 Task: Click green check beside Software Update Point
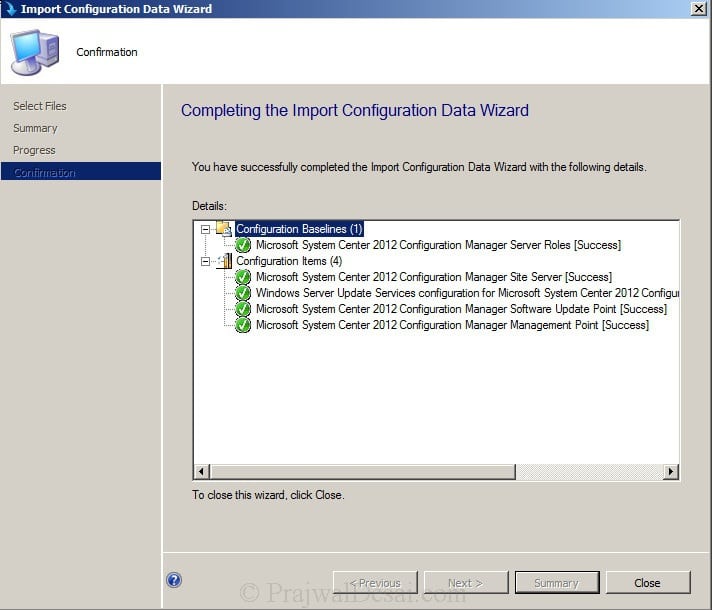tap(243, 309)
